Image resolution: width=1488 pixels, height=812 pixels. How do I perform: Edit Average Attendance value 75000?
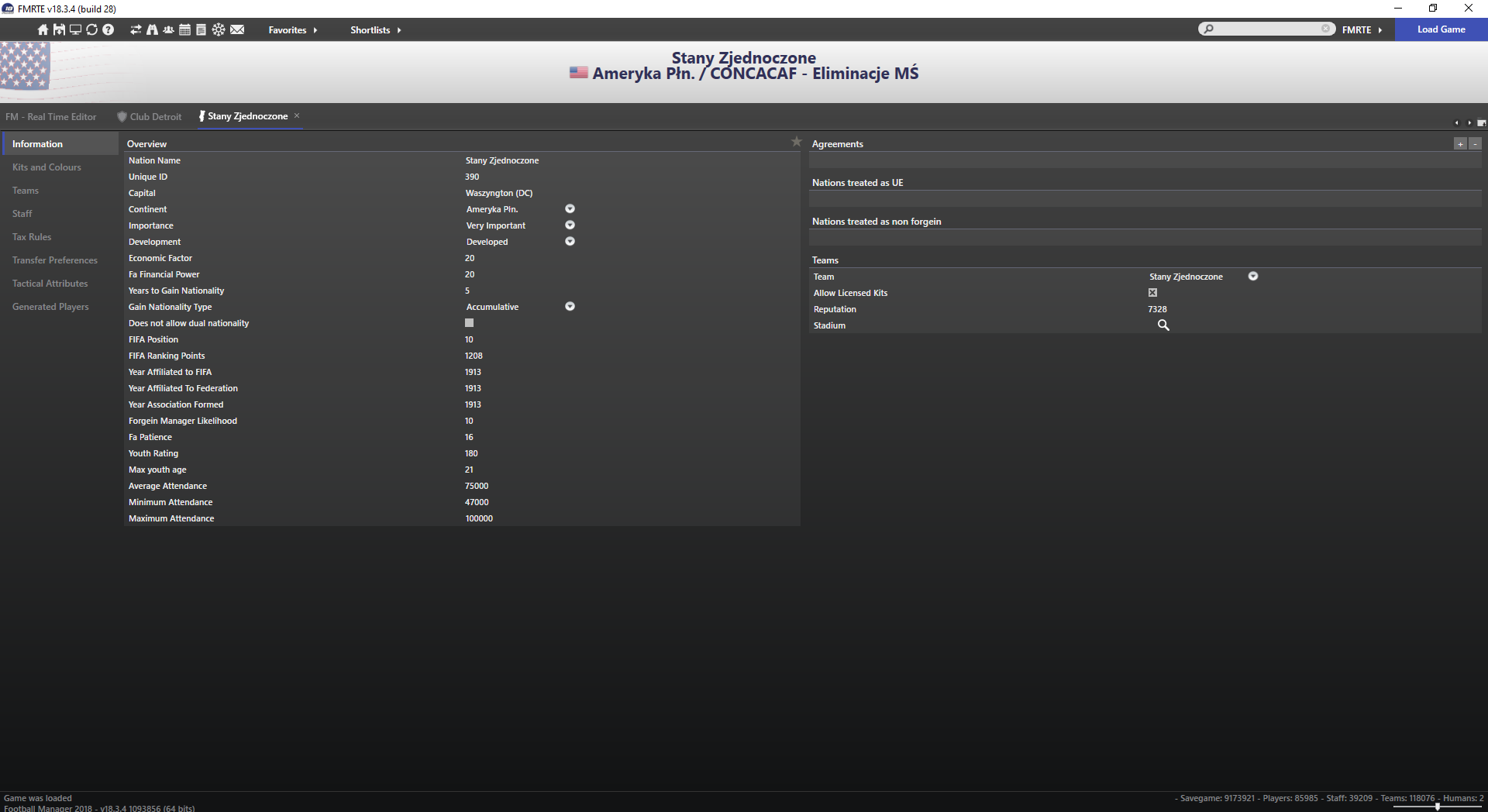pos(477,486)
